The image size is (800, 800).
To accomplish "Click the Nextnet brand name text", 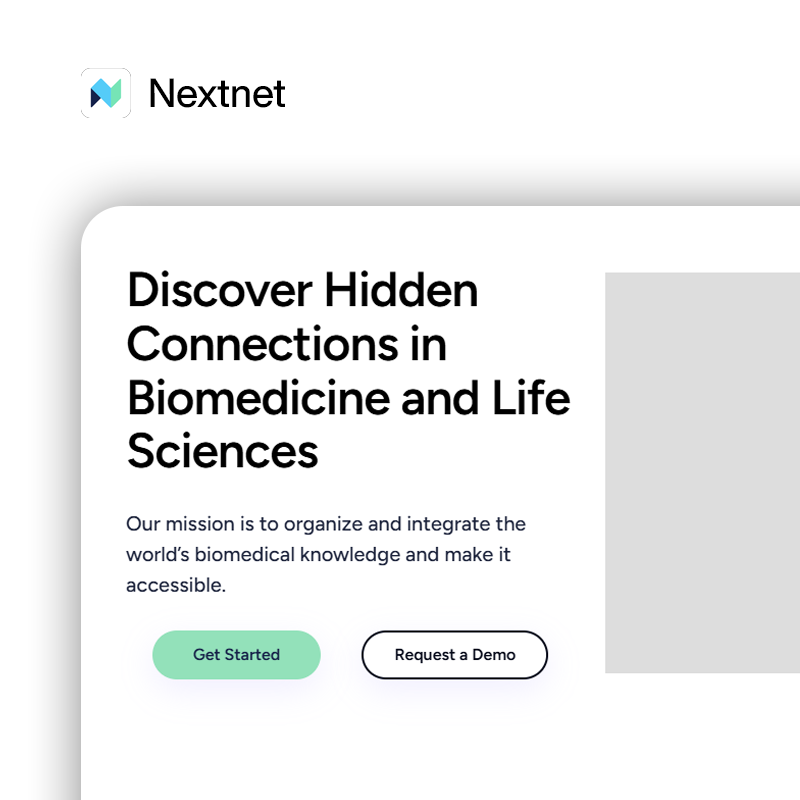I will (217, 94).
